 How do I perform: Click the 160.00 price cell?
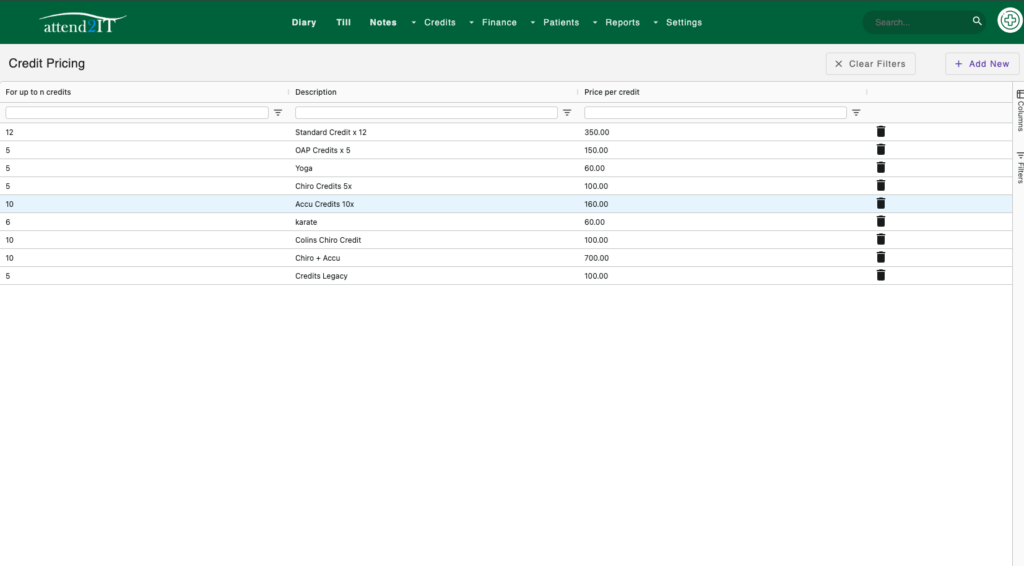596,204
